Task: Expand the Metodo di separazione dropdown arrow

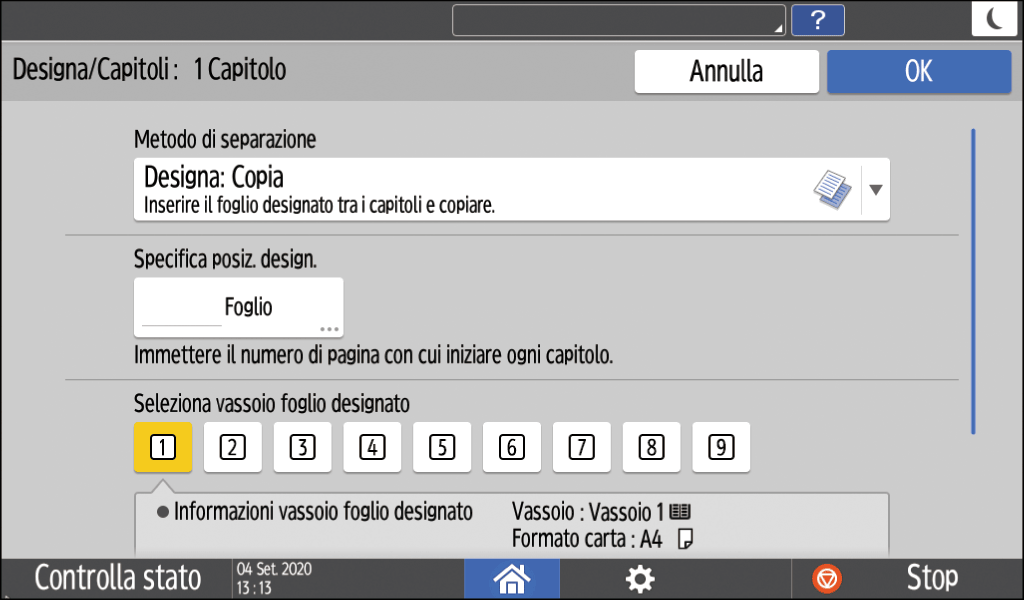Action: point(876,188)
